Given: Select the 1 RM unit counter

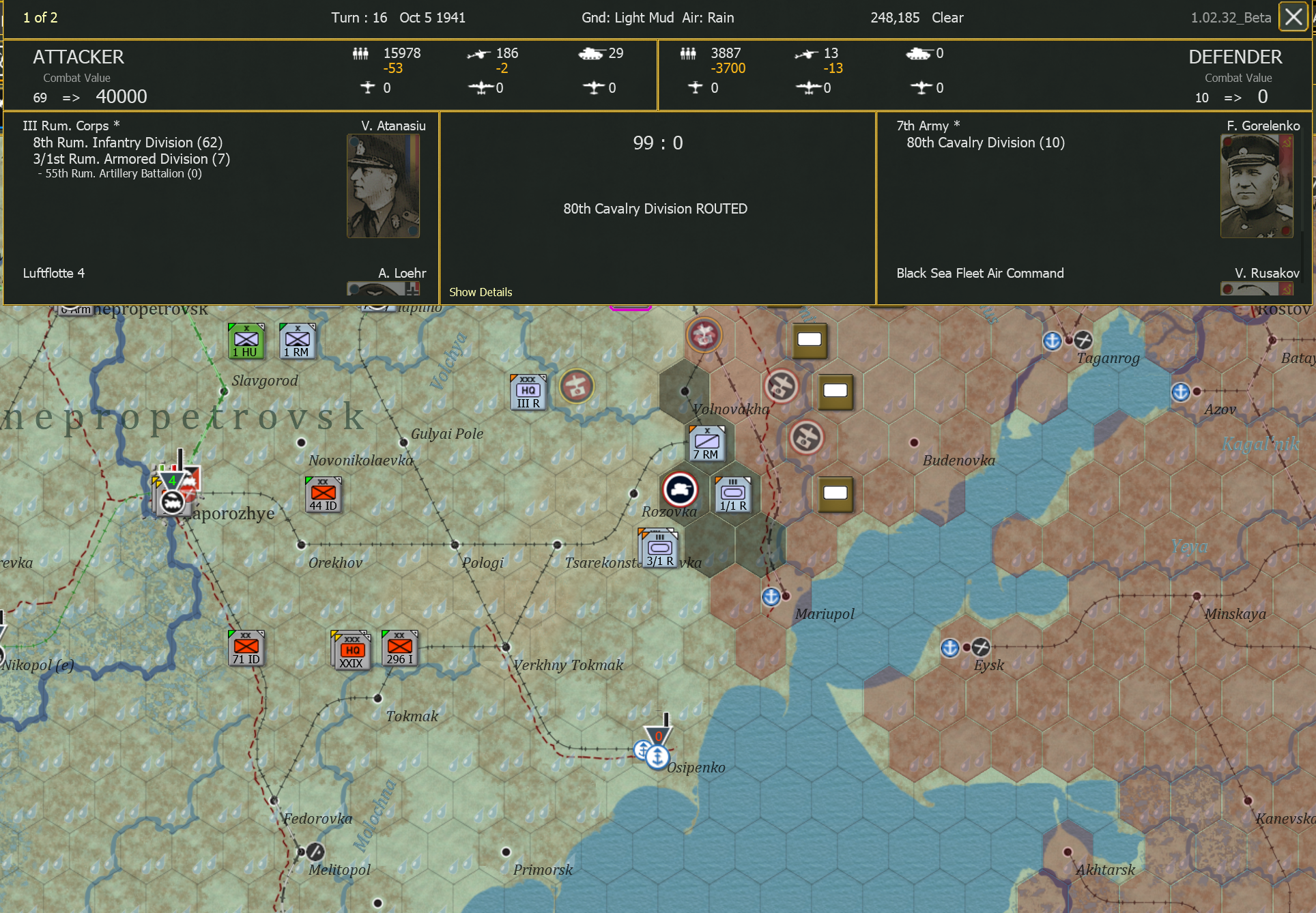Looking at the screenshot, I should click(x=297, y=340).
